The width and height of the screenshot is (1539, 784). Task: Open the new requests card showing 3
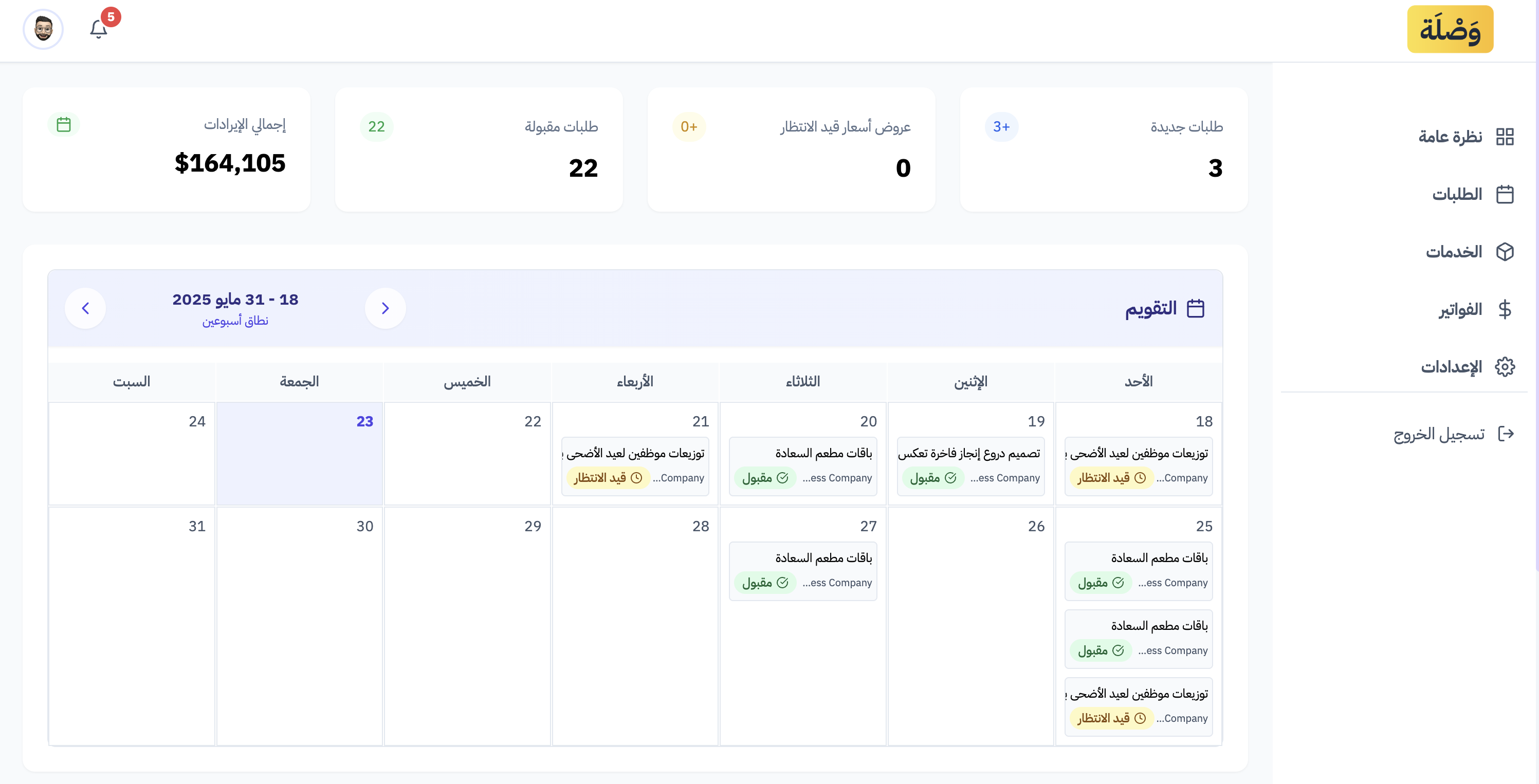[x=1104, y=150]
